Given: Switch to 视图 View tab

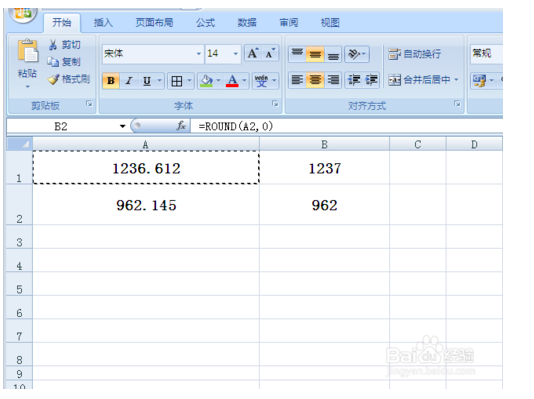Looking at the screenshot, I should tap(330, 23).
